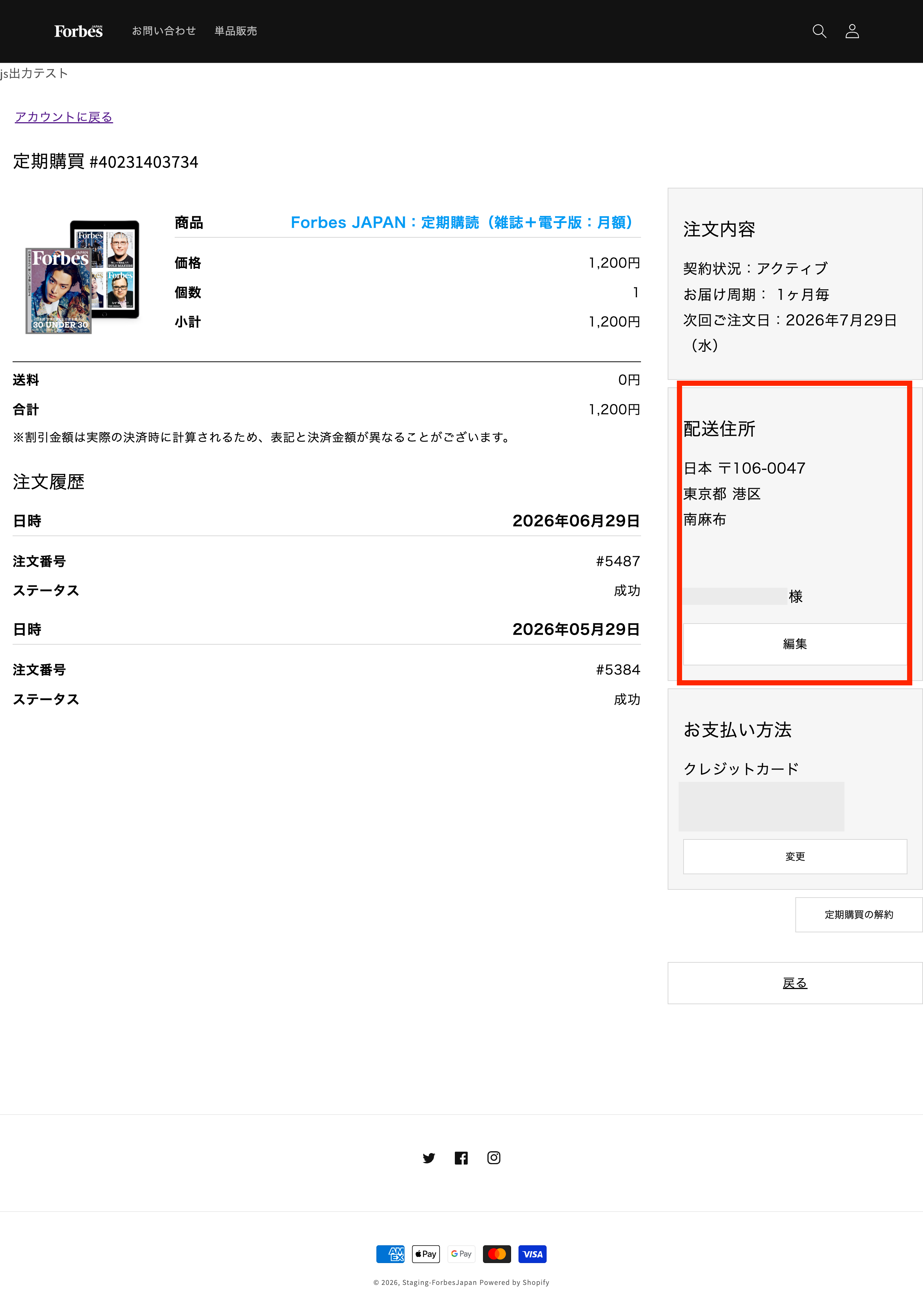Click 変更 button for payment method
Viewport: 923px width, 1316px height.
tap(795, 856)
